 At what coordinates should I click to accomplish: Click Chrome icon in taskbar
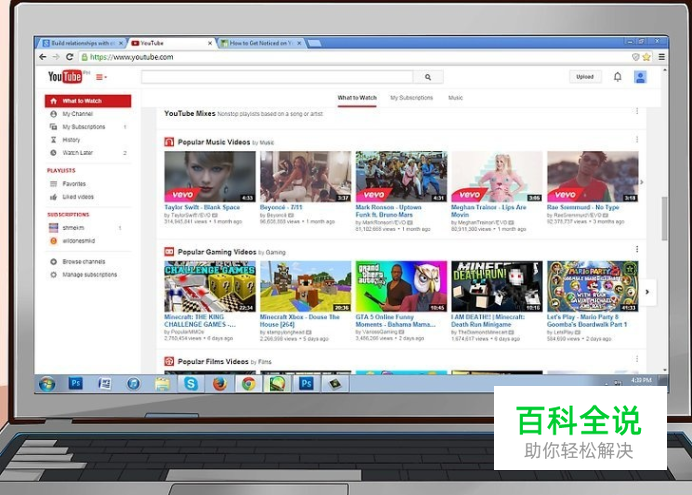point(248,384)
